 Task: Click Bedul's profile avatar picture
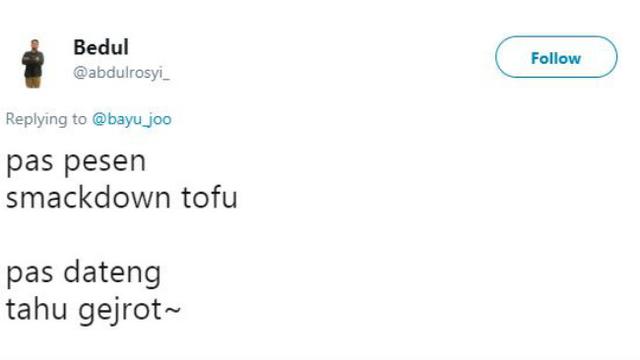(x=33, y=63)
